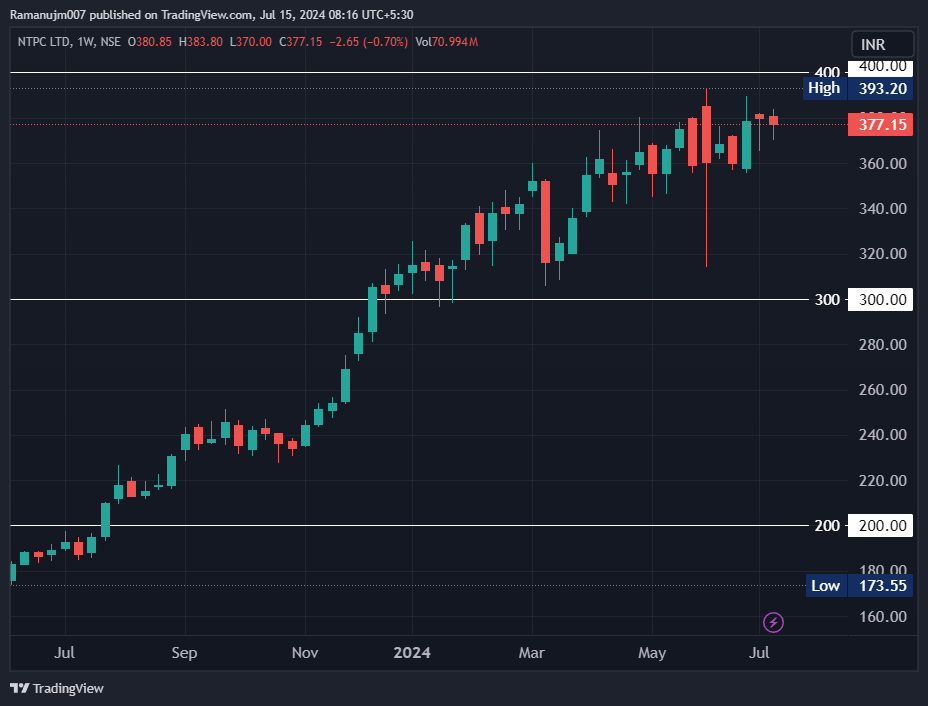Image resolution: width=928 pixels, height=706 pixels.
Task: Select the horizontal line labeled 400
Action: coord(408,73)
